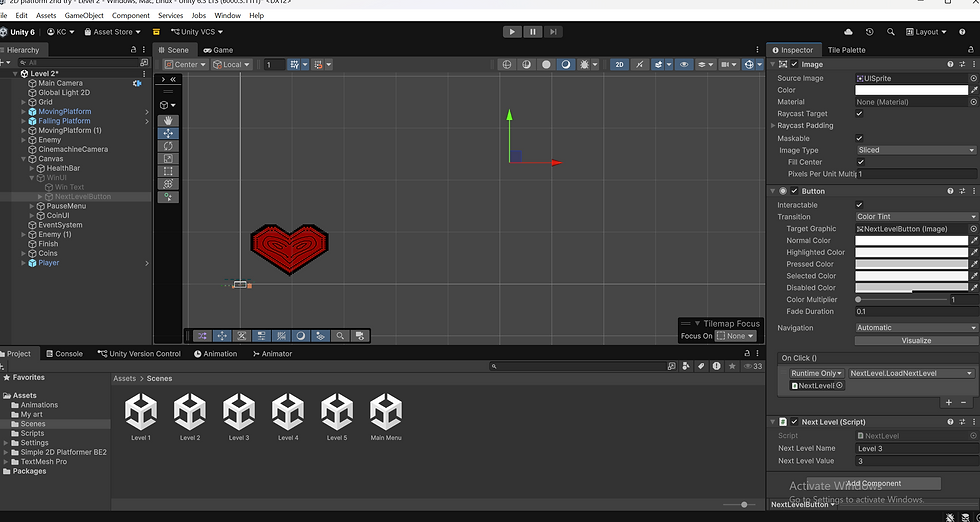Open the GameObject menu

point(82,15)
